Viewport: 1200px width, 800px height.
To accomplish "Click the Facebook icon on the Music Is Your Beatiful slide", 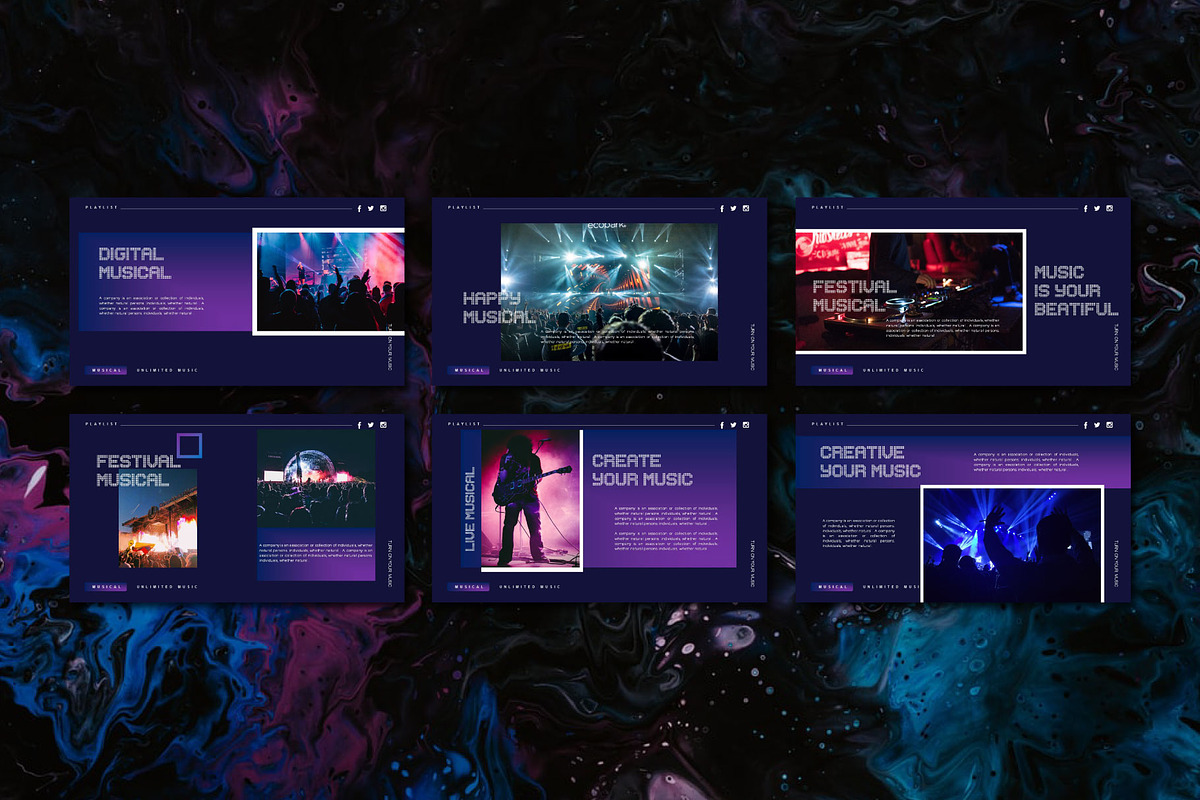I will coord(1086,208).
